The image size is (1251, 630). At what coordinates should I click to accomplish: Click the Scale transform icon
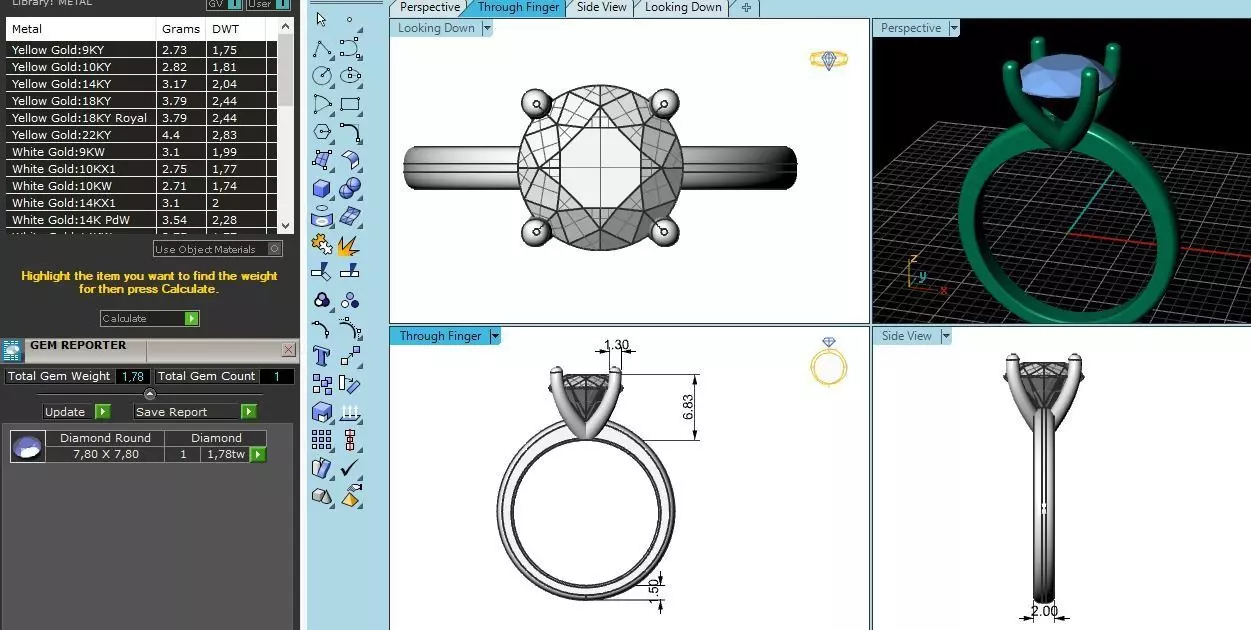pos(350,356)
